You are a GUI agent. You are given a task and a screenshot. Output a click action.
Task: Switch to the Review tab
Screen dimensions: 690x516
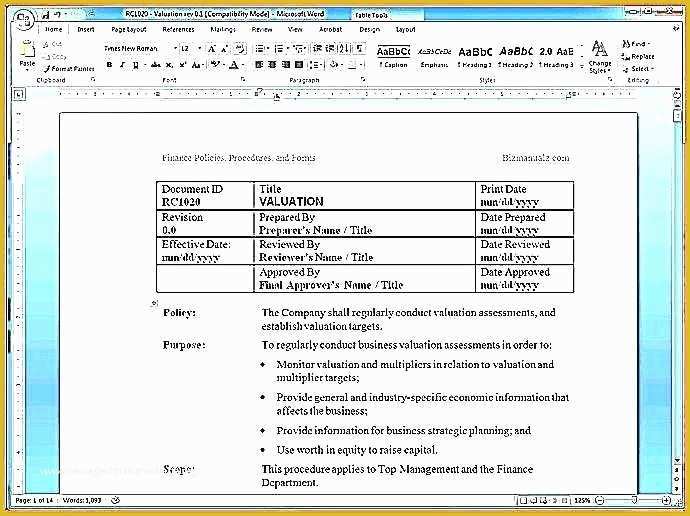[x=262, y=29]
